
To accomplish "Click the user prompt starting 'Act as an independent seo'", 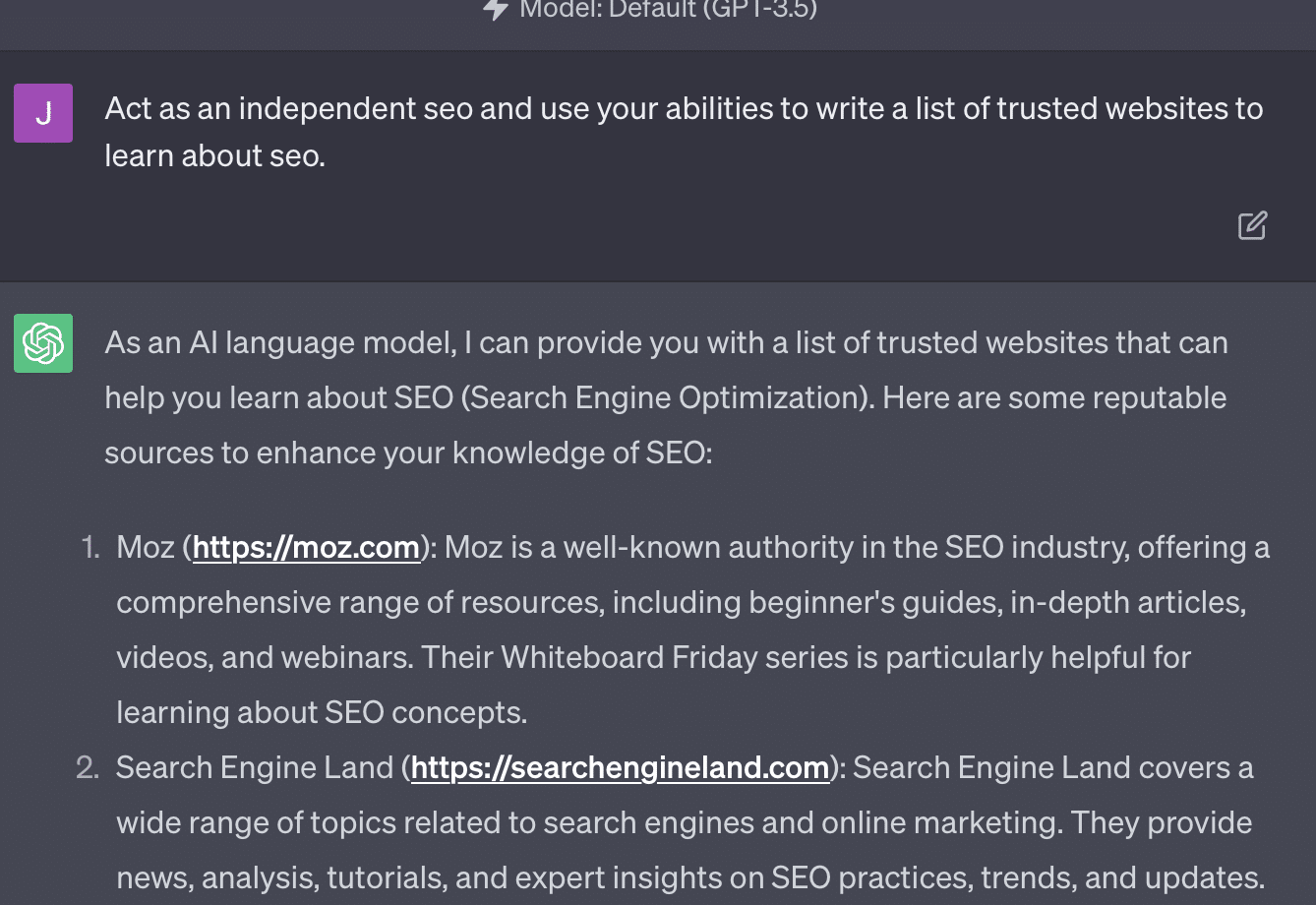I will 684,108.
